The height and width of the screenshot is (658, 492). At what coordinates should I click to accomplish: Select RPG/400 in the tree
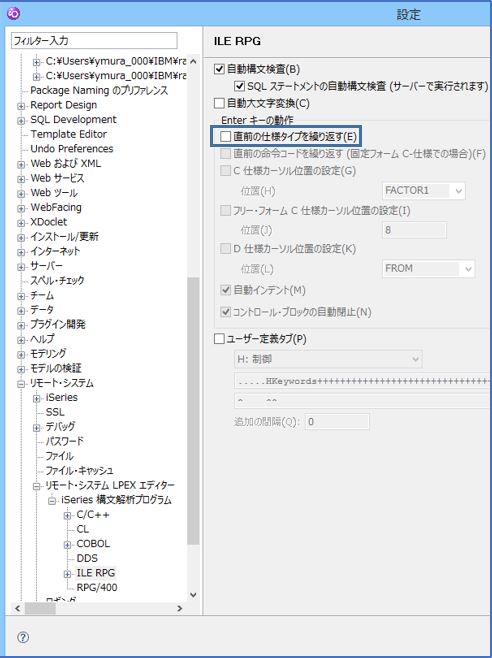click(x=97, y=588)
